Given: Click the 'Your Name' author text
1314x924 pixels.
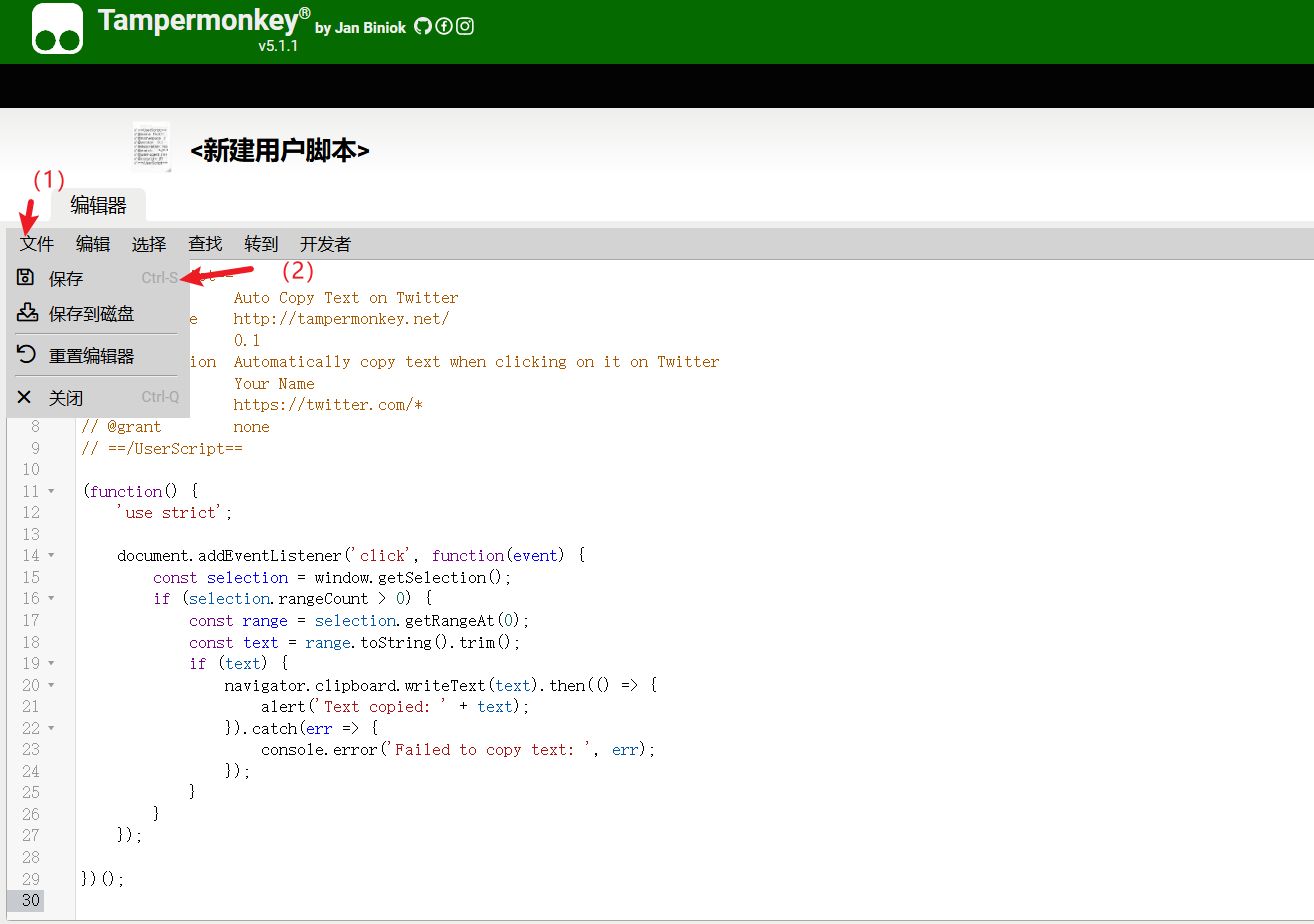Looking at the screenshot, I should [x=274, y=383].
